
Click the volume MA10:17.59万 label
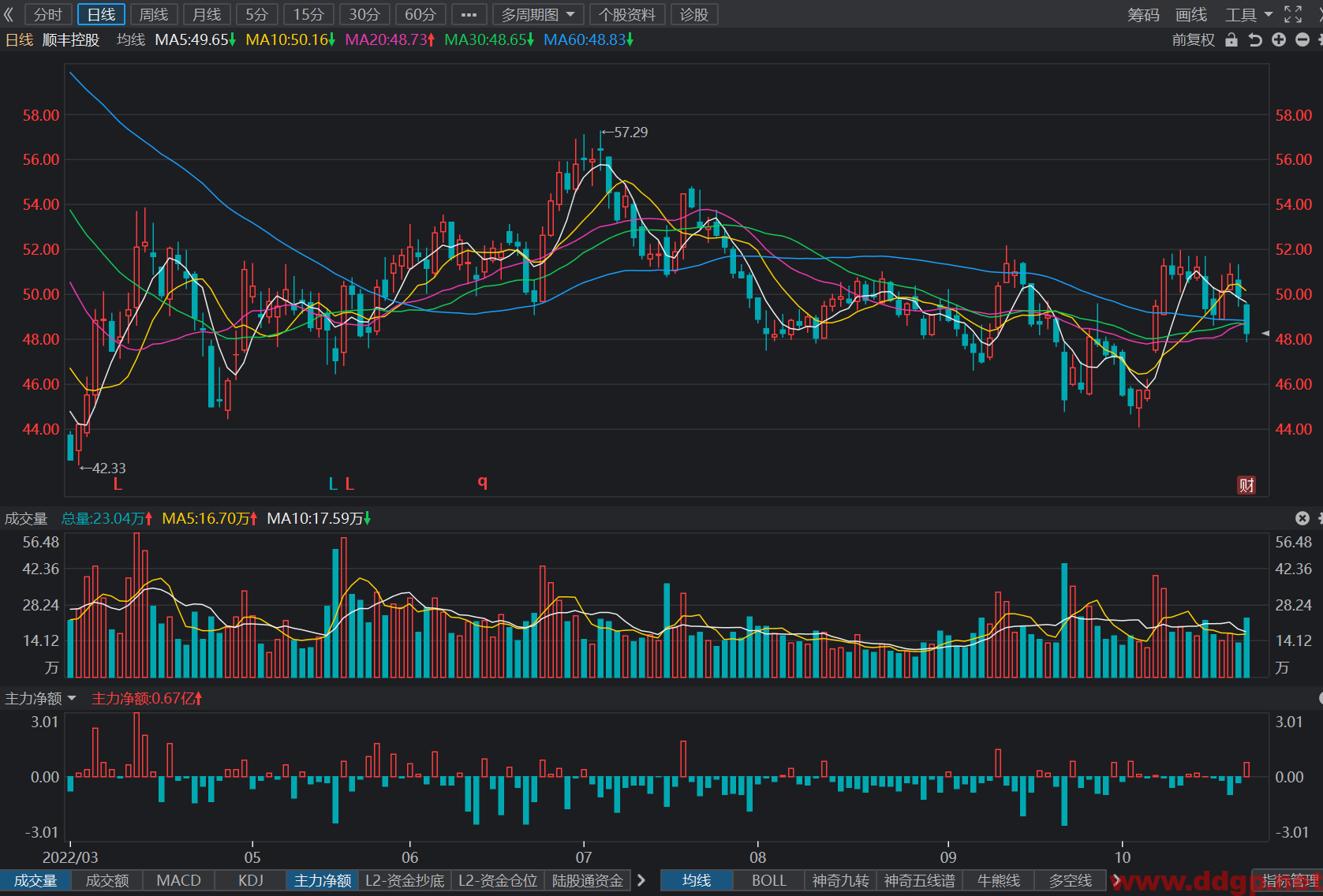(319, 518)
